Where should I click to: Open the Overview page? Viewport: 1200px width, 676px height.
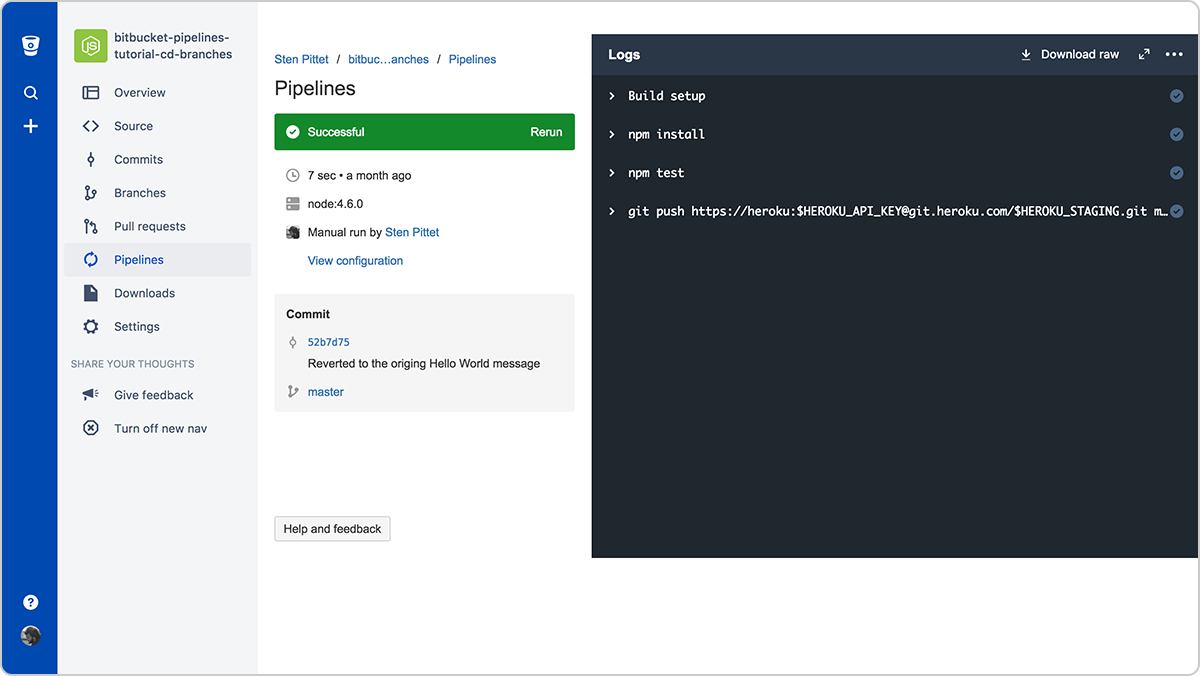pos(141,92)
